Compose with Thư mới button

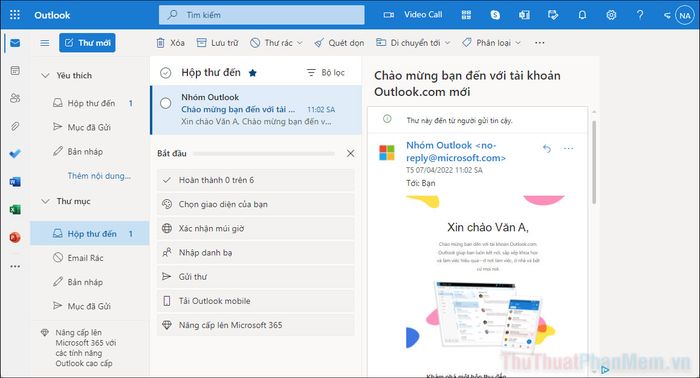click(x=88, y=43)
